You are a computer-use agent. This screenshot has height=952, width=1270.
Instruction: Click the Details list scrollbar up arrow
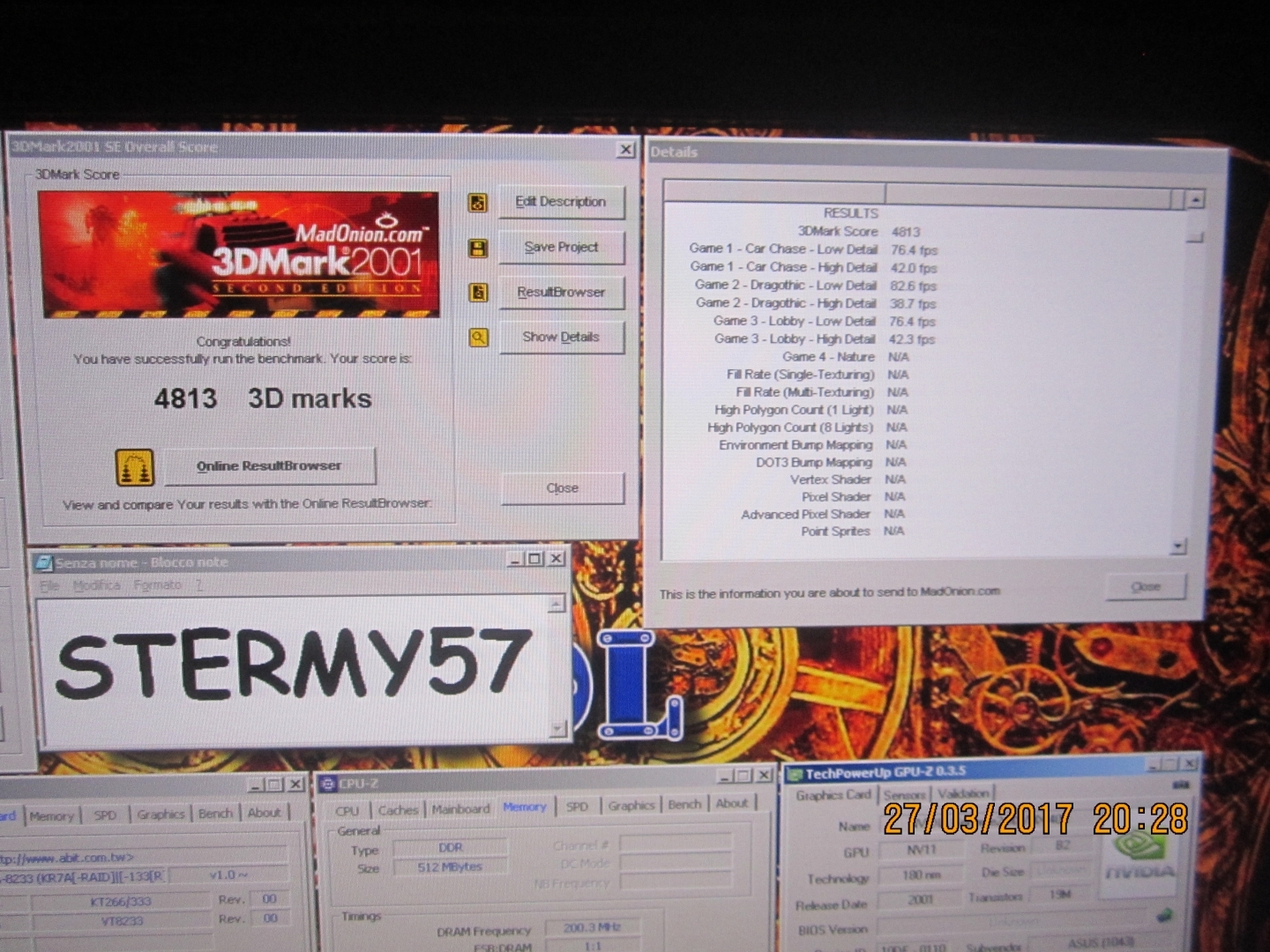1195,200
